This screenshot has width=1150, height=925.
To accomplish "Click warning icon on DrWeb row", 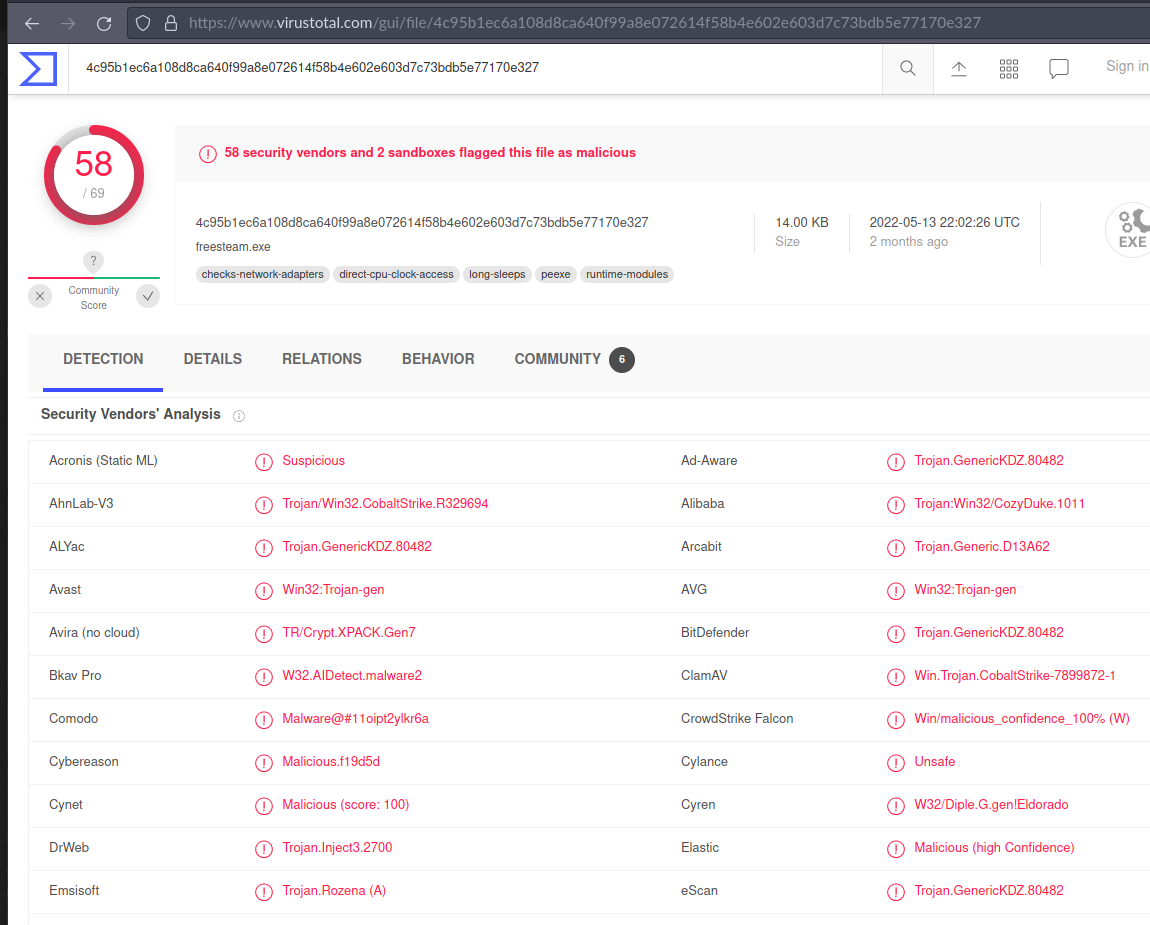I will [263, 849].
